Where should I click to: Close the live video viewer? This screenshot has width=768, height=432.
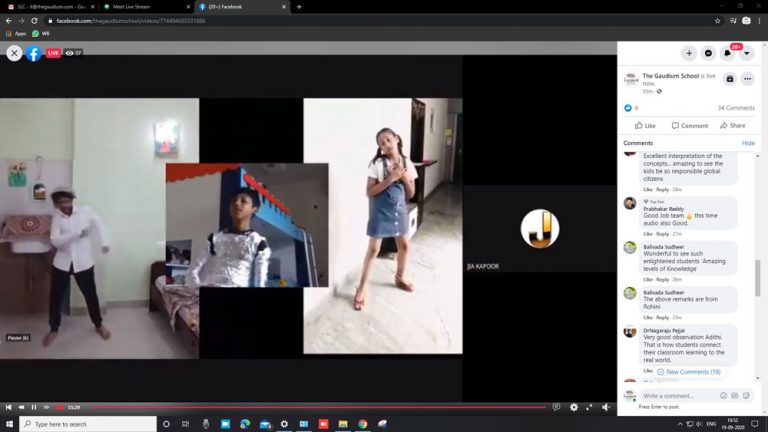pos(14,53)
